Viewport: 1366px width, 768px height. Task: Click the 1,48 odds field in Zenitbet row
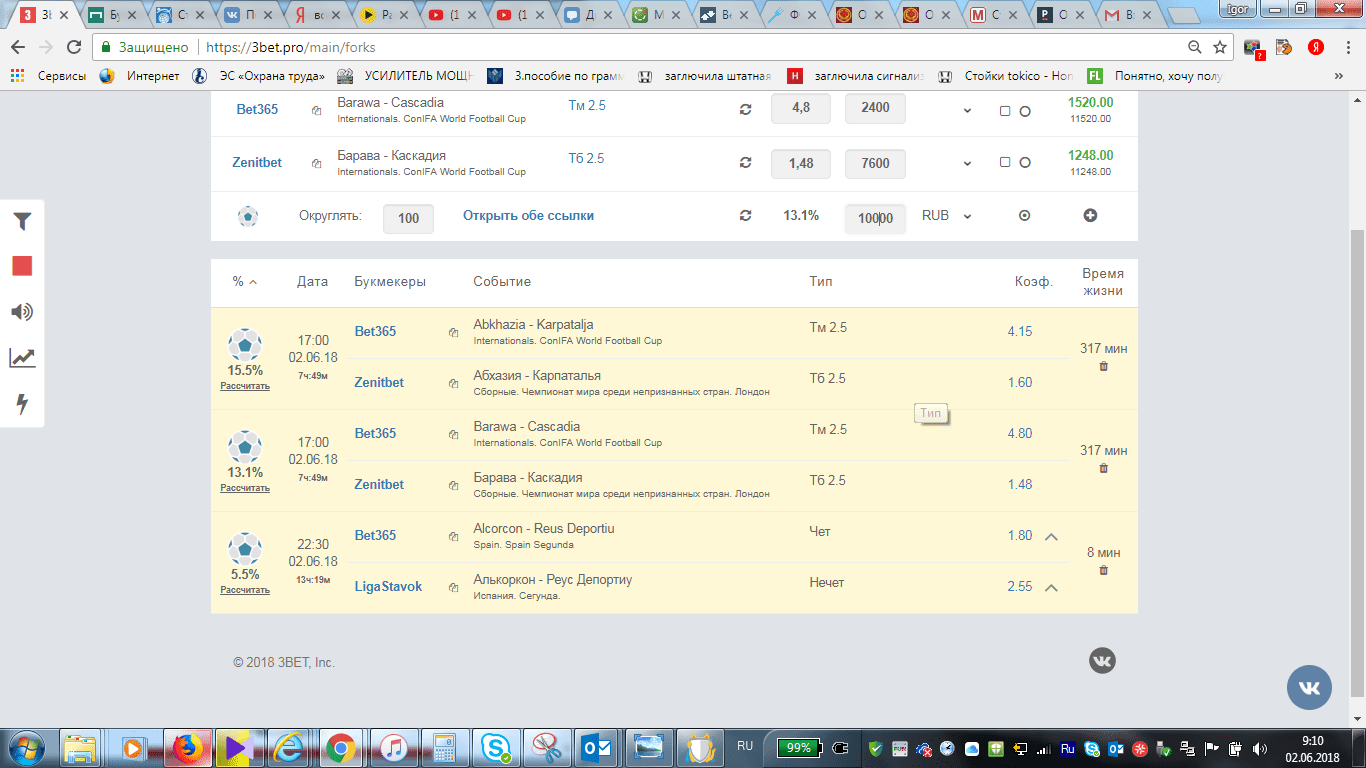[x=801, y=163]
